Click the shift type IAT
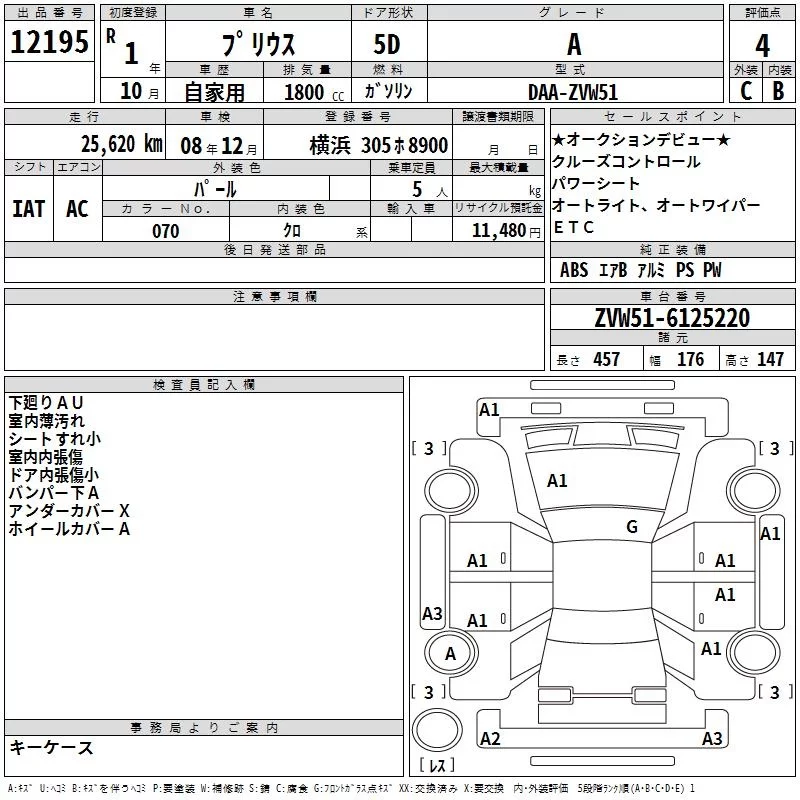800x800 pixels. [x=29, y=209]
